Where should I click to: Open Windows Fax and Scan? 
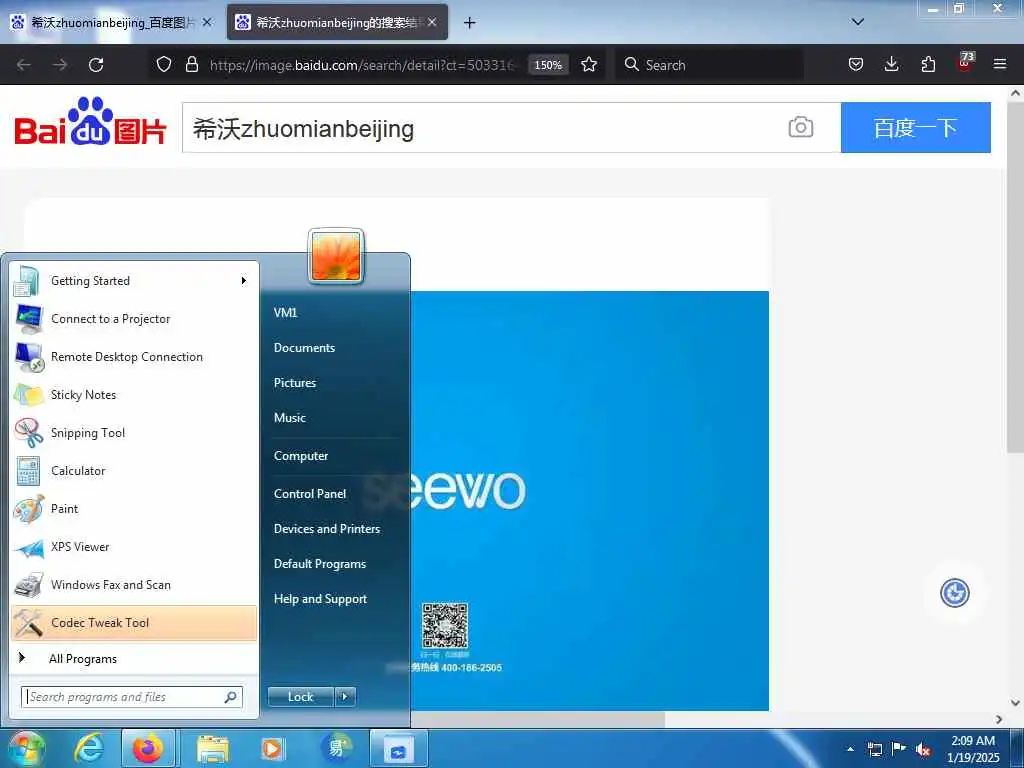tap(134, 584)
